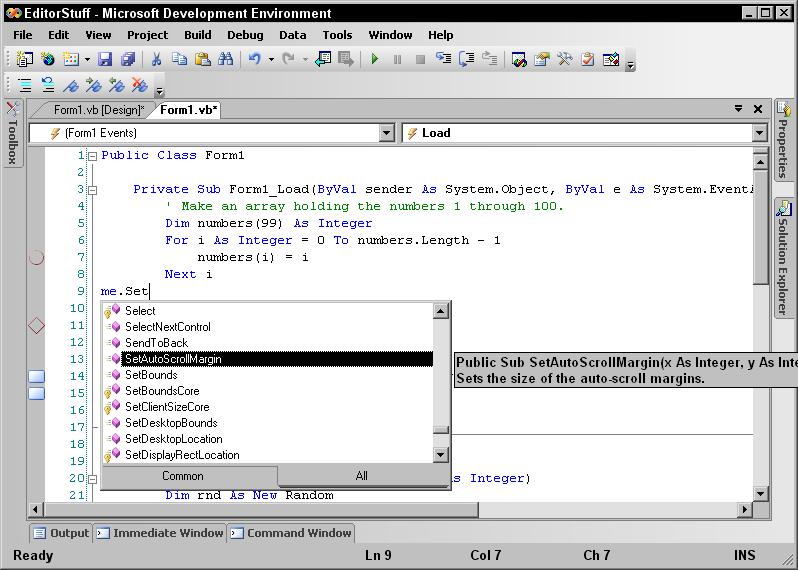Click the Add New Item icon
The height and width of the screenshot is (570, 798).
[x=71, y=59]
